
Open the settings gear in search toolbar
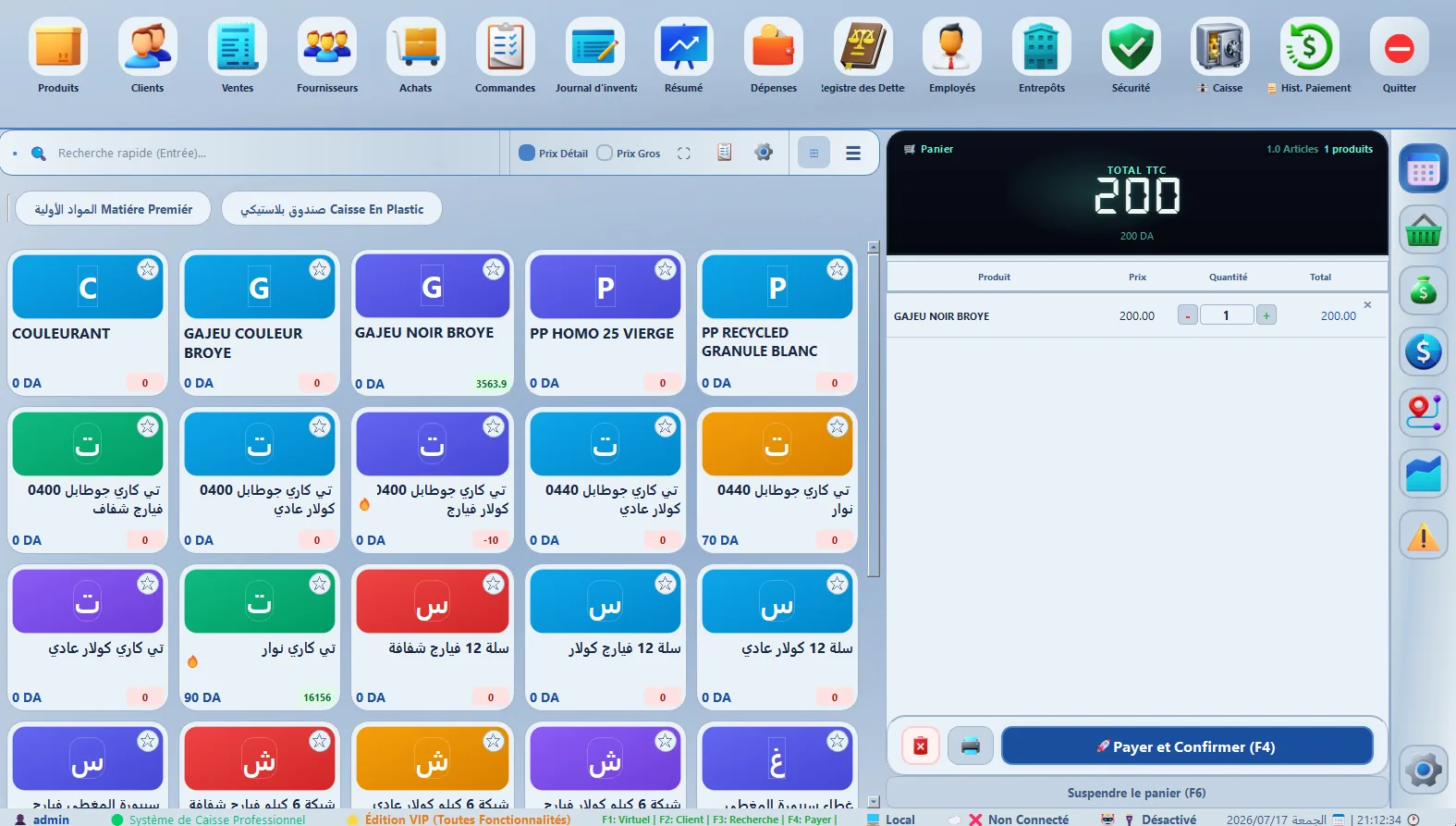click(x=764, y=153)
